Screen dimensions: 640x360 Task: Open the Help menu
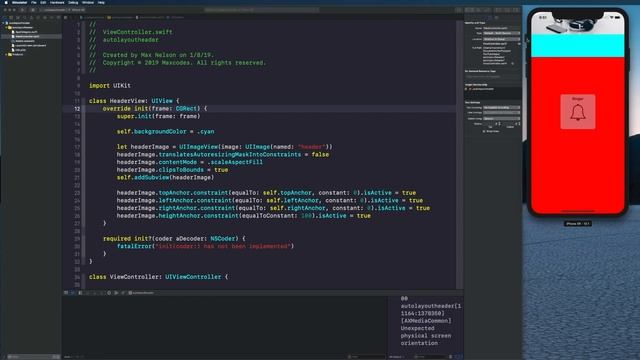pyautogui.click(x=101, y=2)
